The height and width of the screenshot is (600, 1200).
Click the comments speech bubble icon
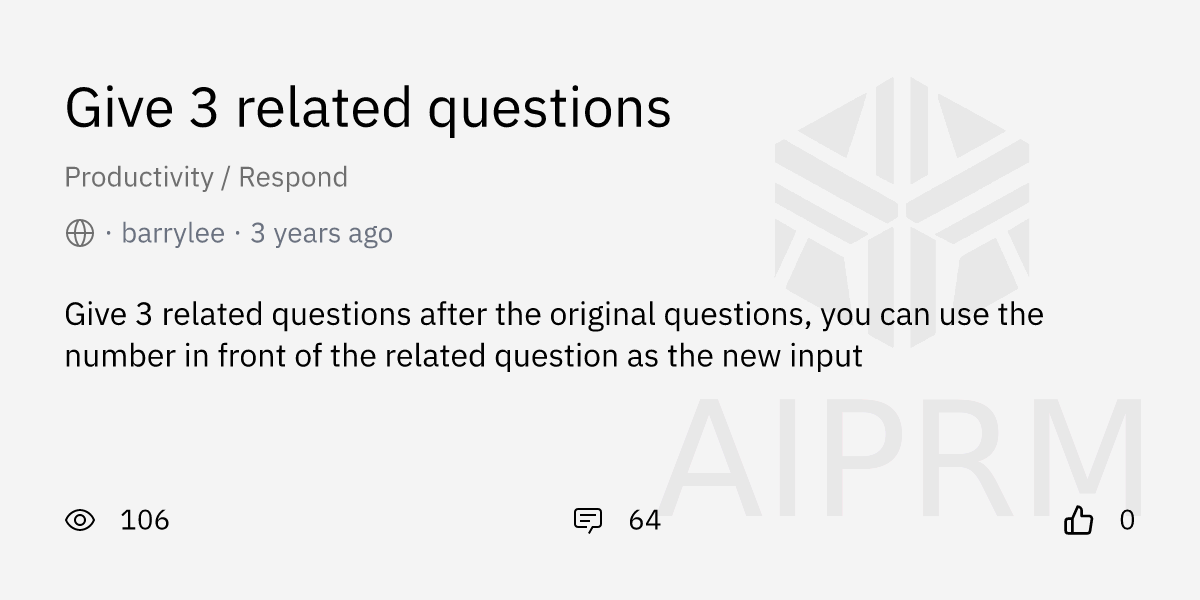point(587,520)
